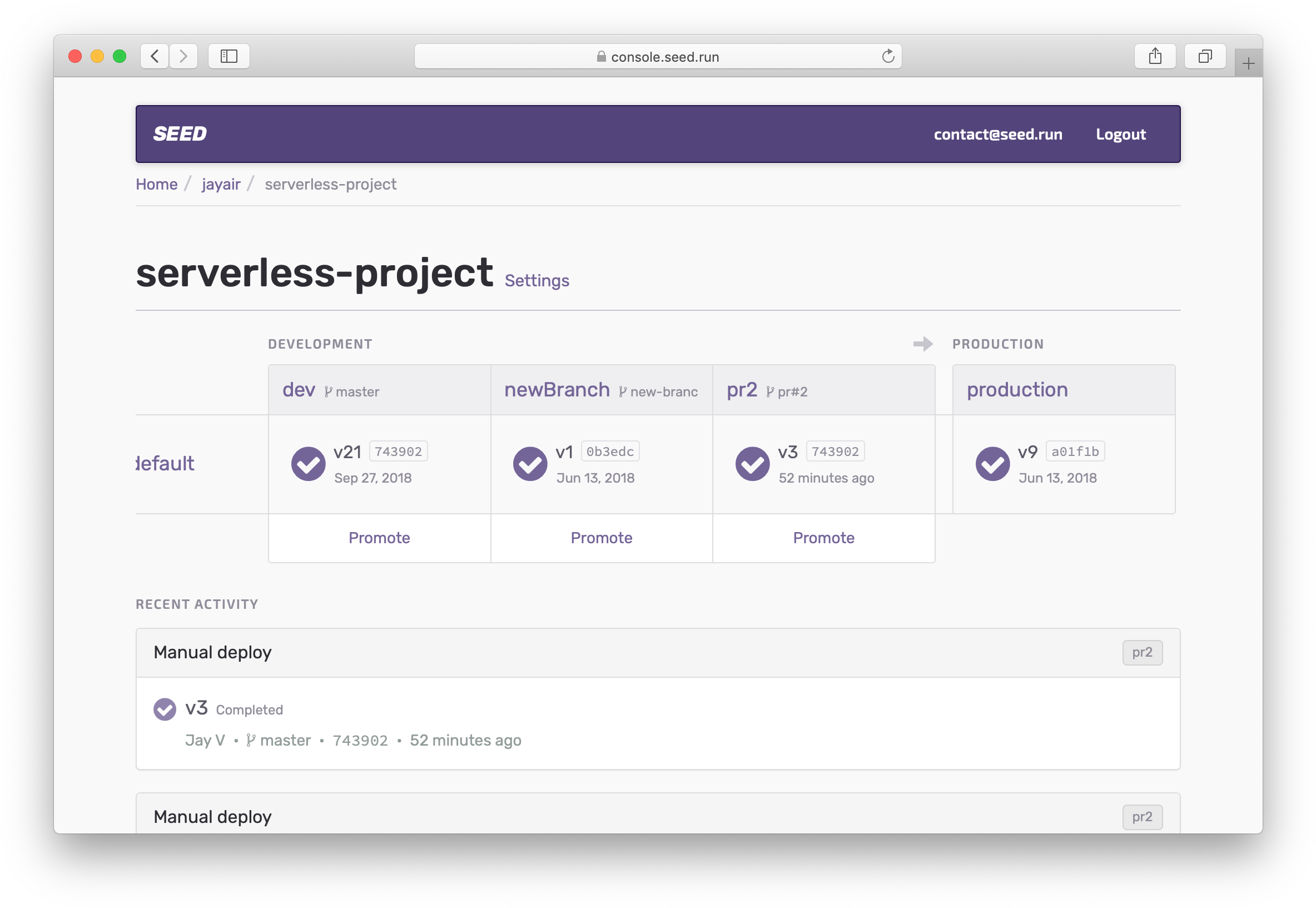This screenshot has width=1316, height=908.
Task: Reload the page using the refresh icon
Action: (888, 56)
